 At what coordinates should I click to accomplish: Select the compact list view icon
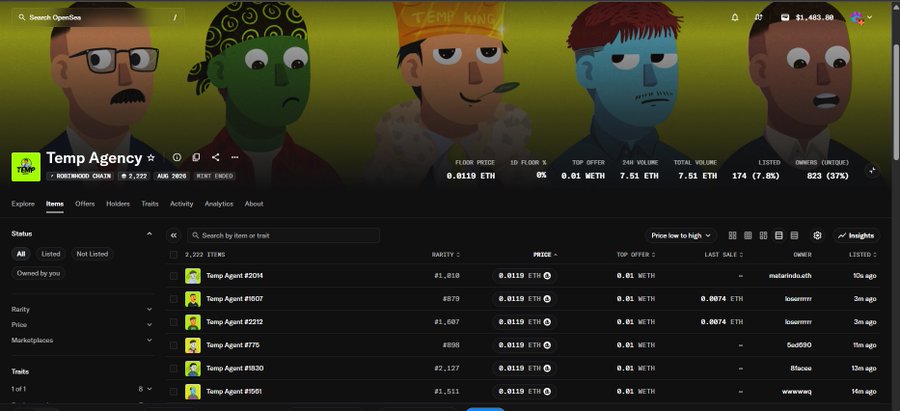(x=794, y=235)
